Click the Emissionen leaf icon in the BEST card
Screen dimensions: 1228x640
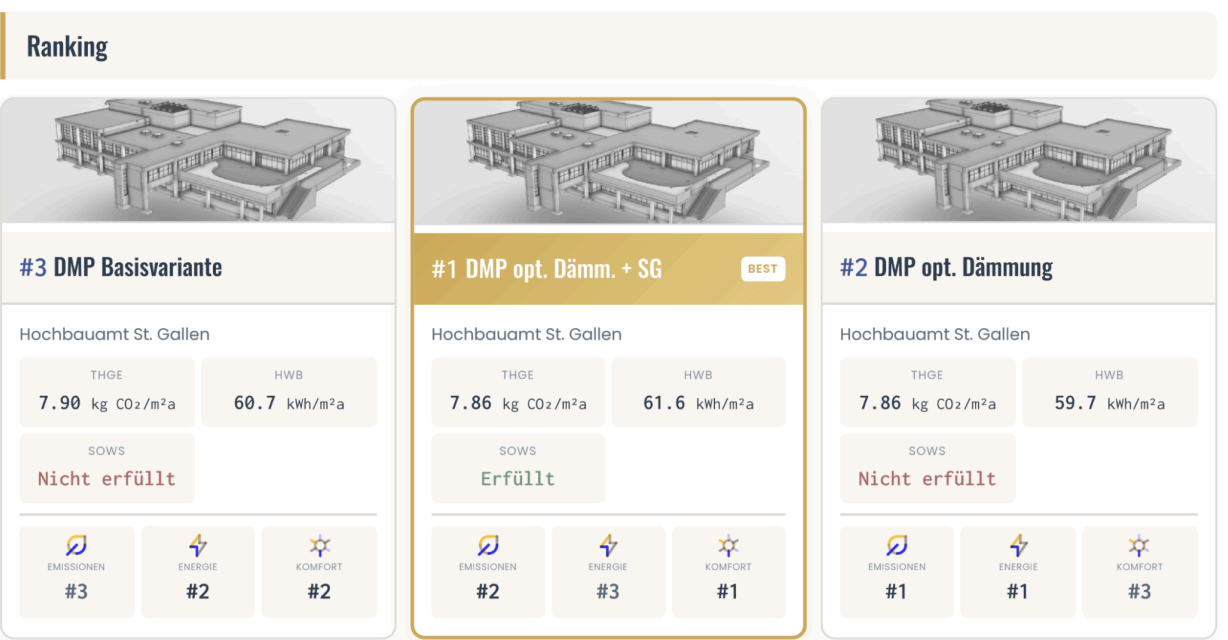coord(487,545)
